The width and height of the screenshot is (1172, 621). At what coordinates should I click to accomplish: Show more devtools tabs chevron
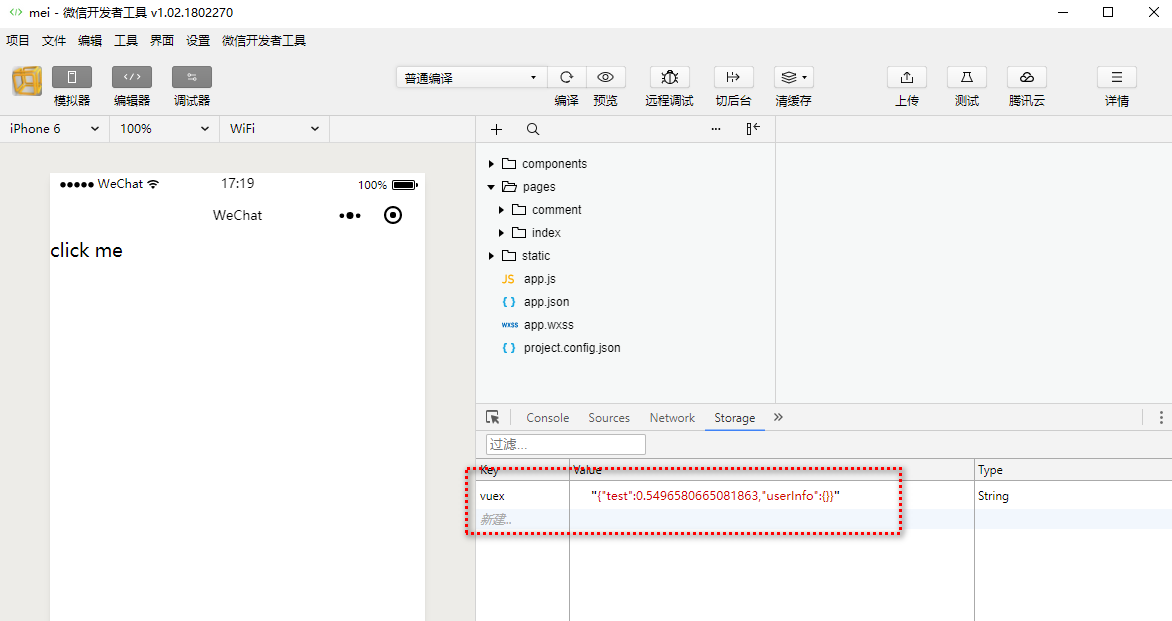778,417
